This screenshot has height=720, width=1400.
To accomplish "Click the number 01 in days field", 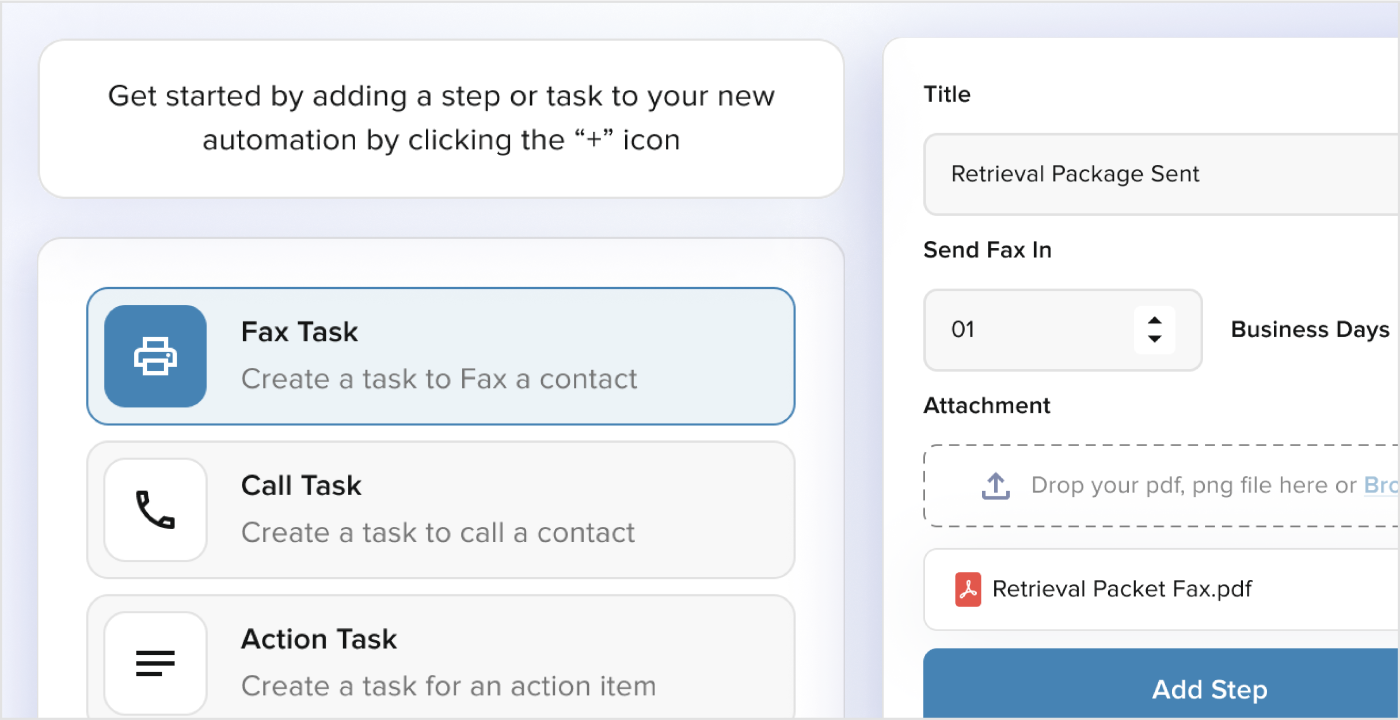I will pos(963,330).
